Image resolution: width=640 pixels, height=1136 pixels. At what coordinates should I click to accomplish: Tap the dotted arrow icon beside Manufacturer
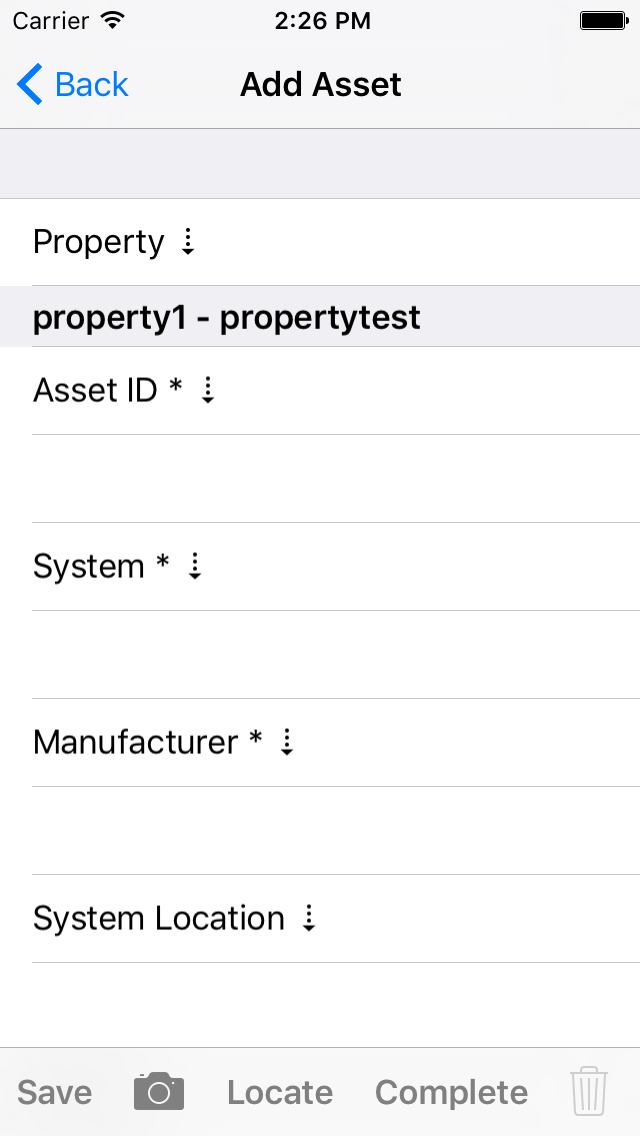click(287, 742)
